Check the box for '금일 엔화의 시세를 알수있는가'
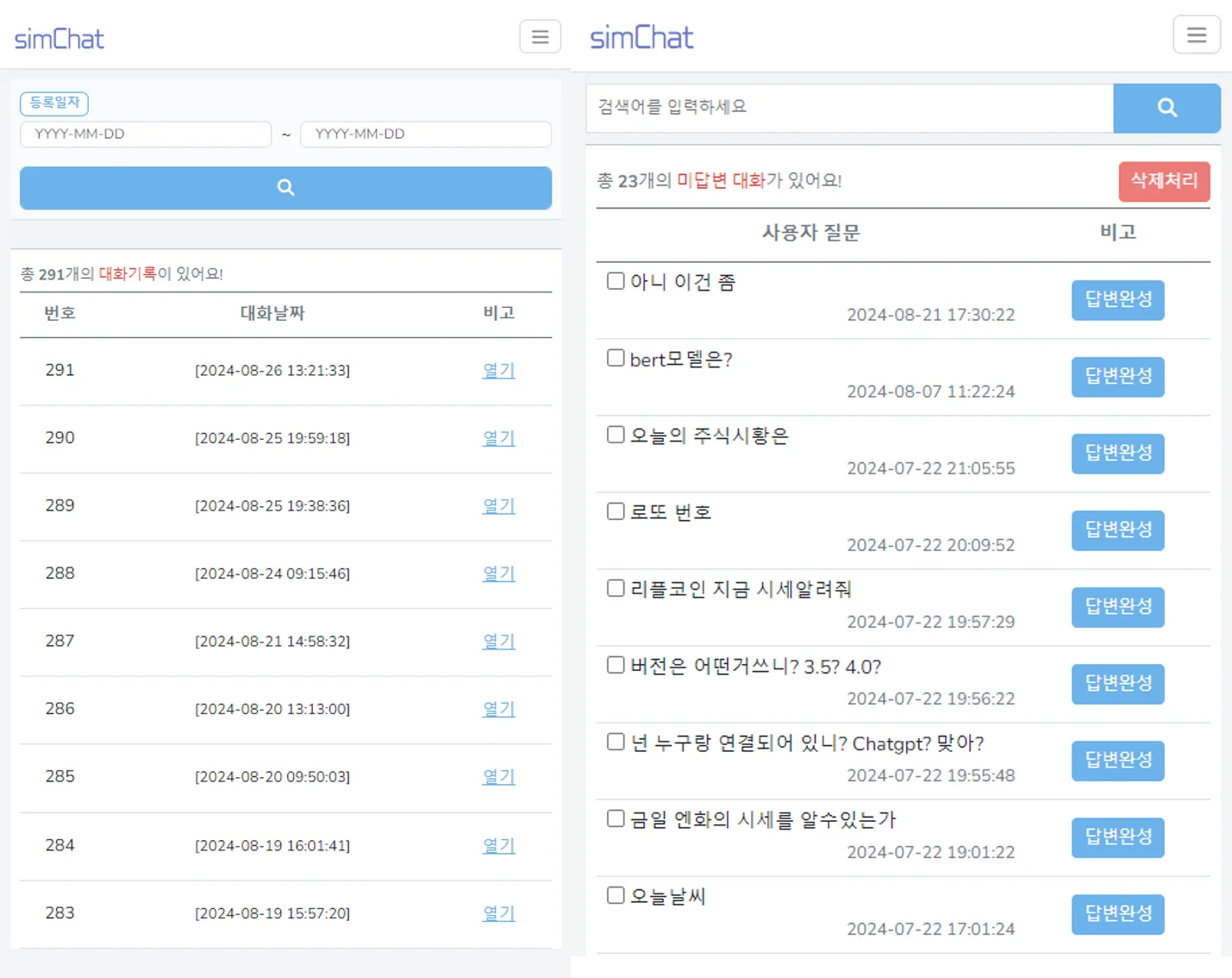Viewport: 1232px width, 978px height. [616, 818]
